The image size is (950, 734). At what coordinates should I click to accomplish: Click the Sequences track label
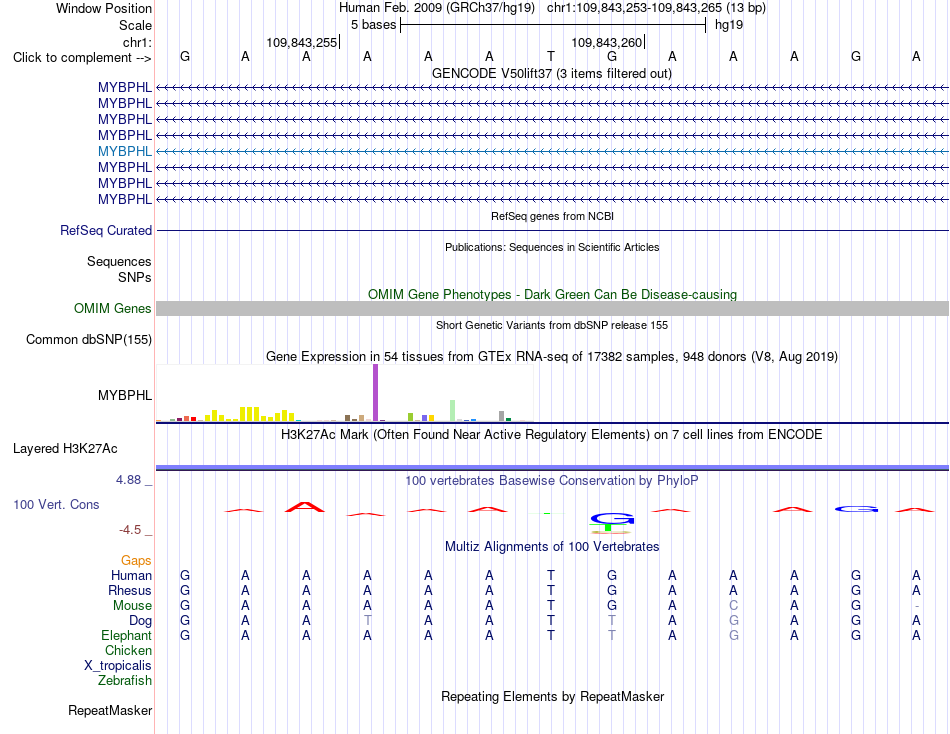[x=119, y=261]
